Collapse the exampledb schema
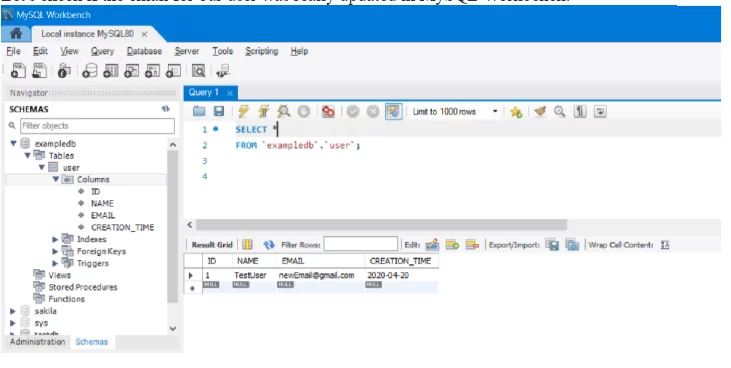 (14, 144)
